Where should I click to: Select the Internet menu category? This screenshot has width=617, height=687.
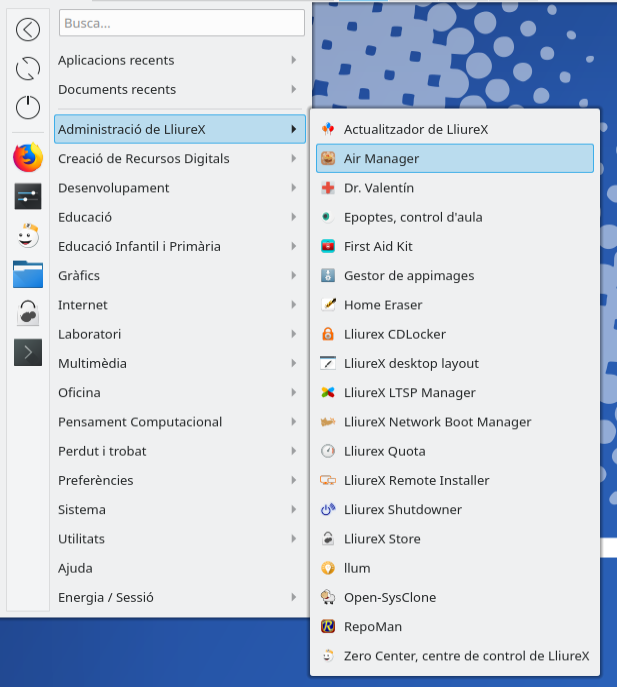[83, 305]
